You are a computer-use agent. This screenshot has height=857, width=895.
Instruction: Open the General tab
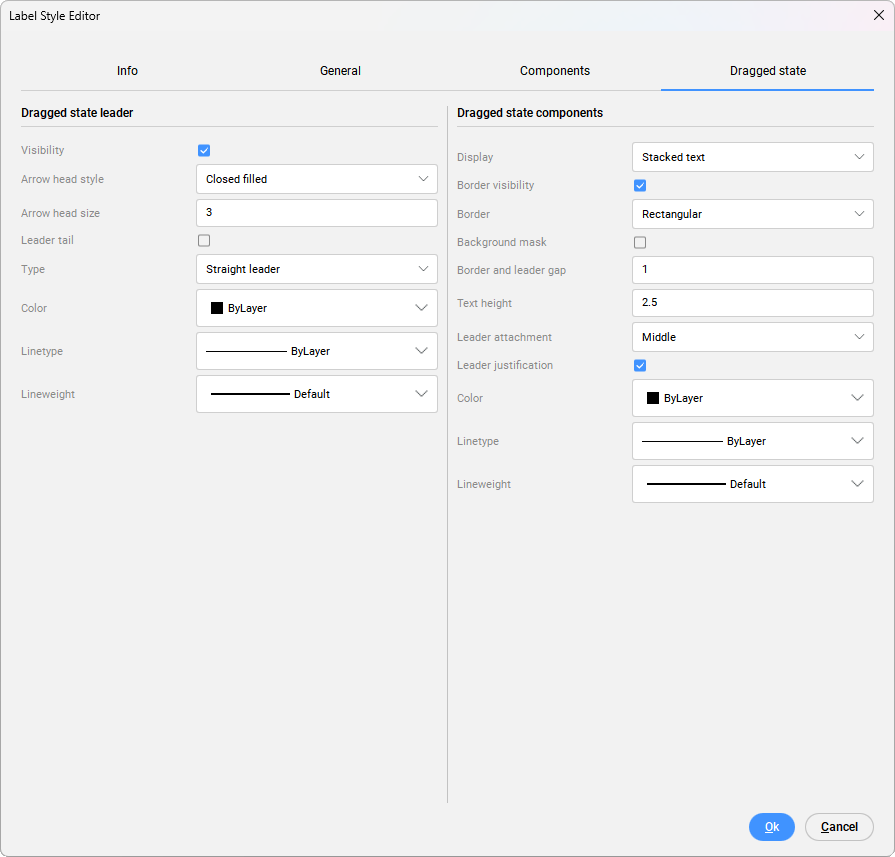click(340, 71)
